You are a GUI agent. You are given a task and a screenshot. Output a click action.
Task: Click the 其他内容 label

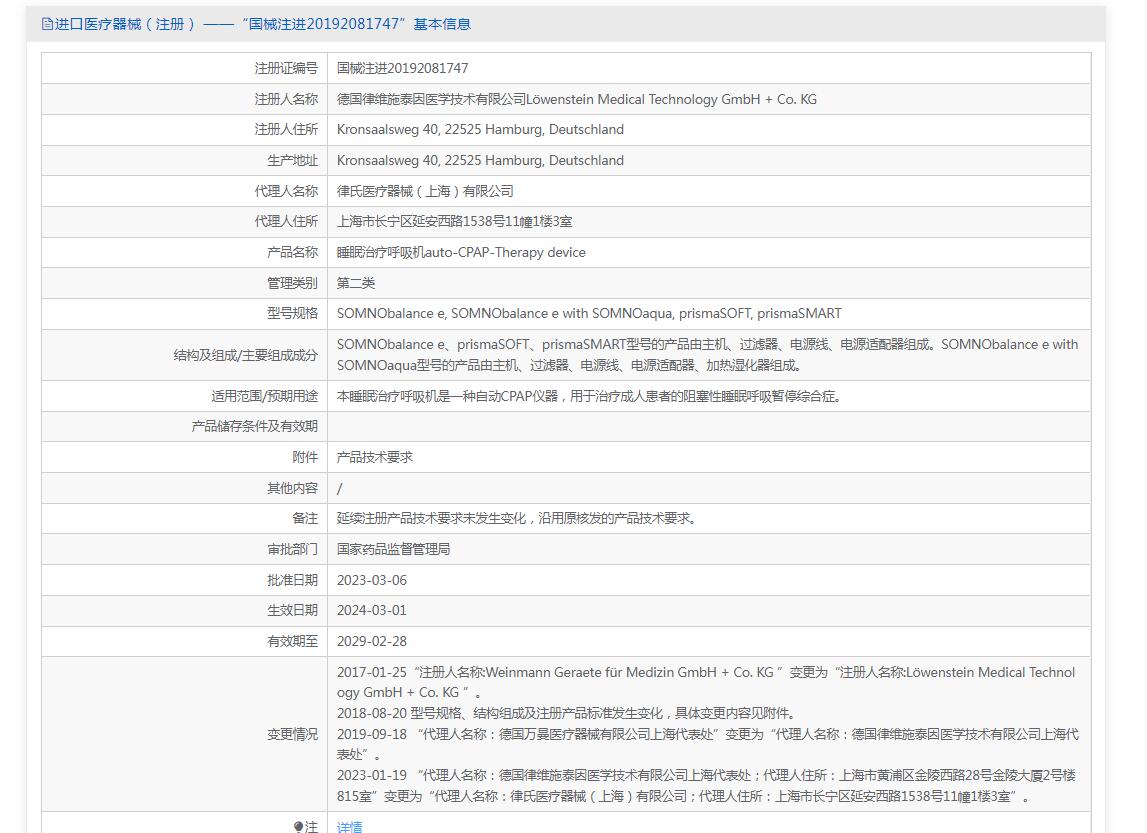[293, 488]
